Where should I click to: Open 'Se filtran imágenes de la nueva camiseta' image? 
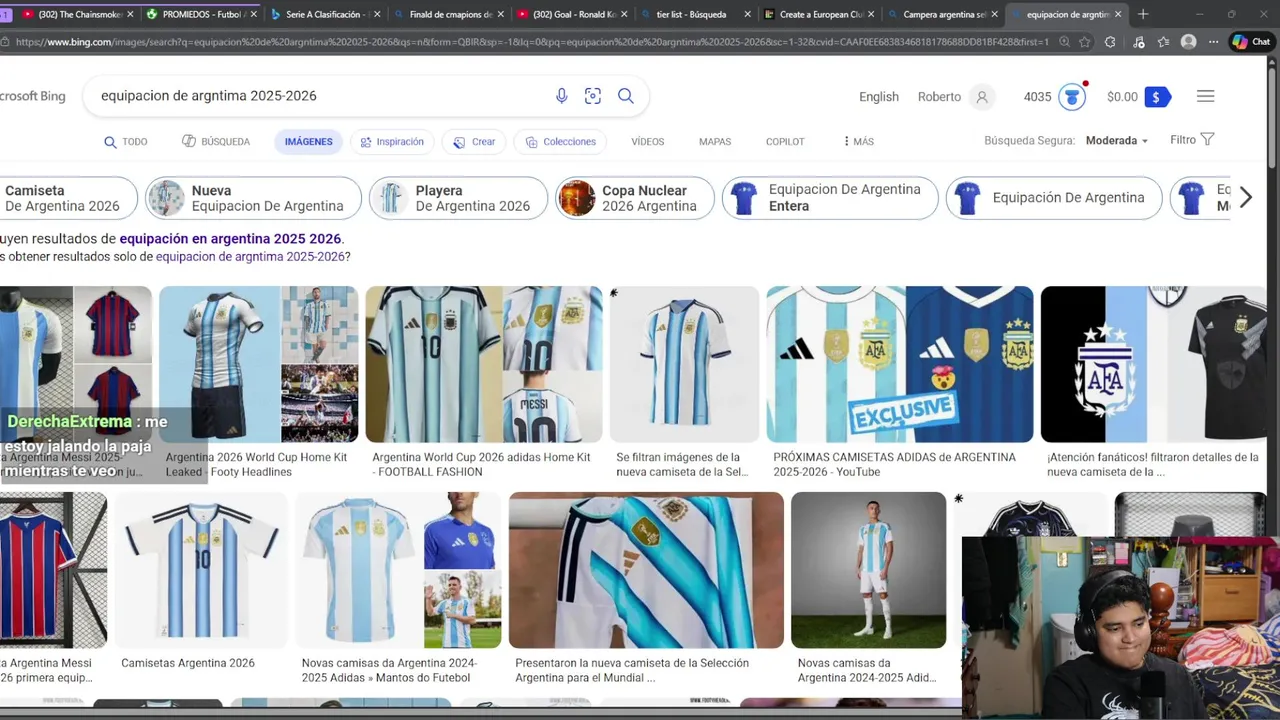click(x=684, y=364)
